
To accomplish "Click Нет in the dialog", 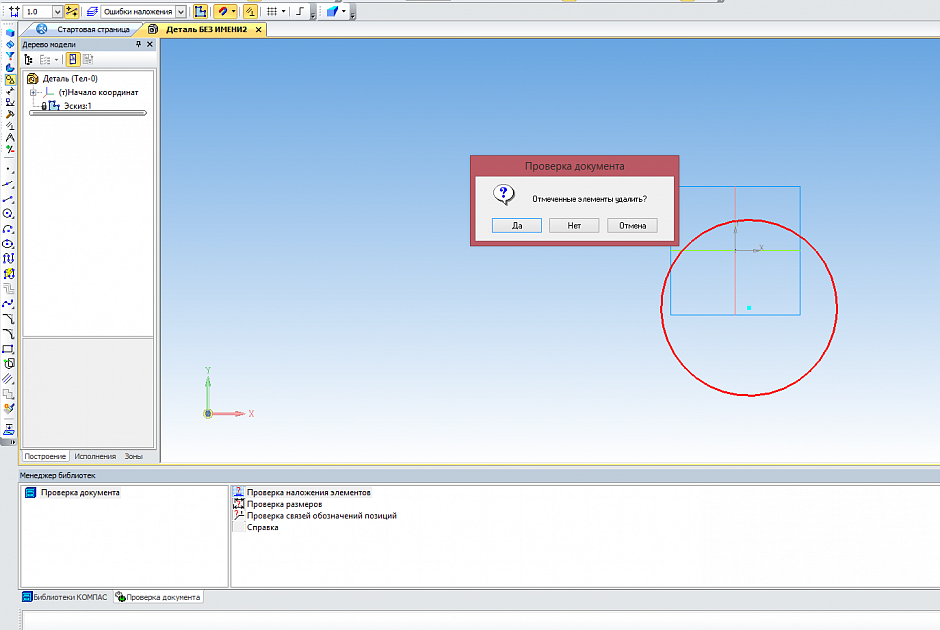I will pyautogui.click(x=574, y=225).
